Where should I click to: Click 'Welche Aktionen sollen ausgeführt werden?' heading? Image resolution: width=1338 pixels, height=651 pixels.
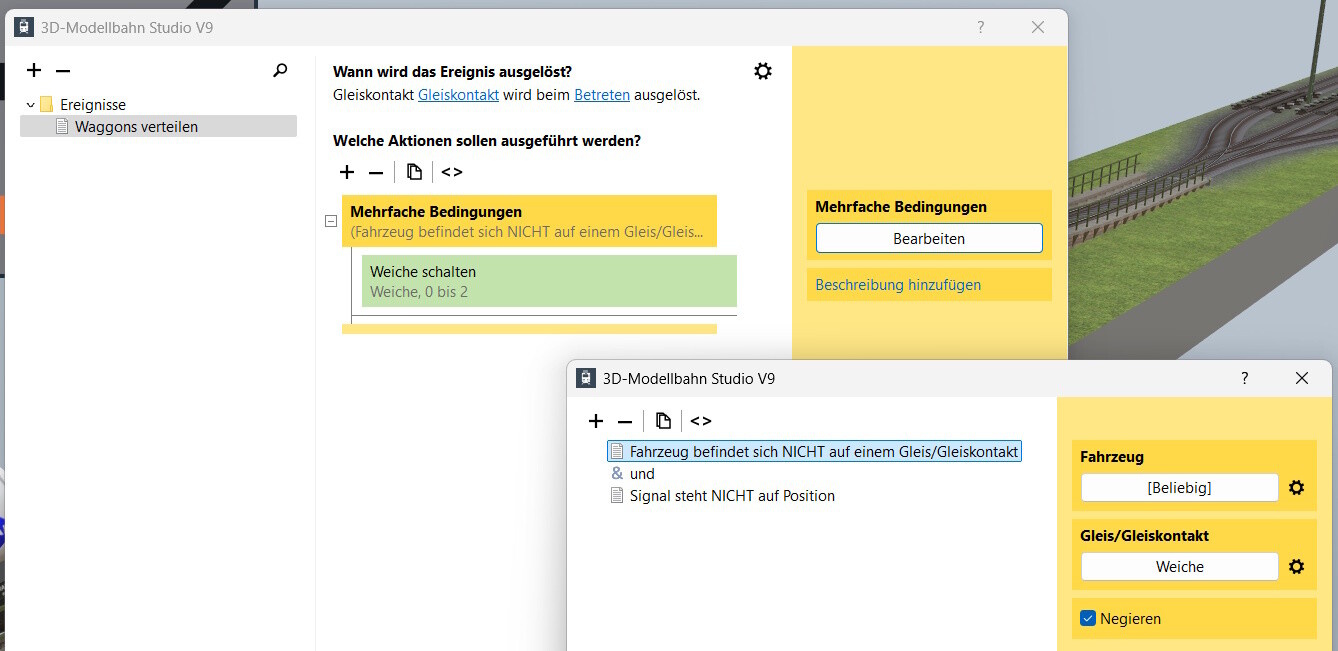point(487,141)
